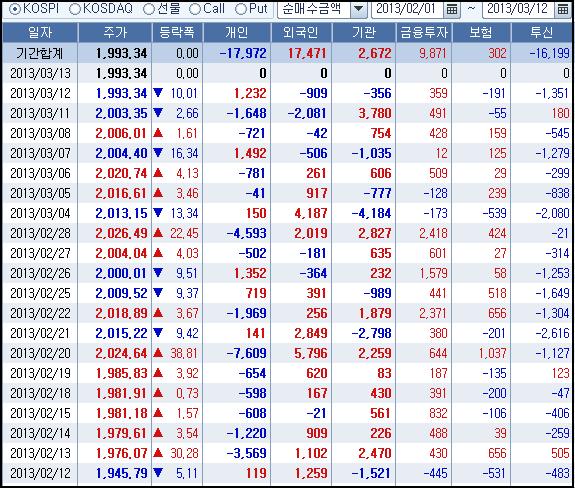The width and height of the screenshot is (575, 490).
Task: Open the end date calendar picker icon
Action: click(563, 9)
